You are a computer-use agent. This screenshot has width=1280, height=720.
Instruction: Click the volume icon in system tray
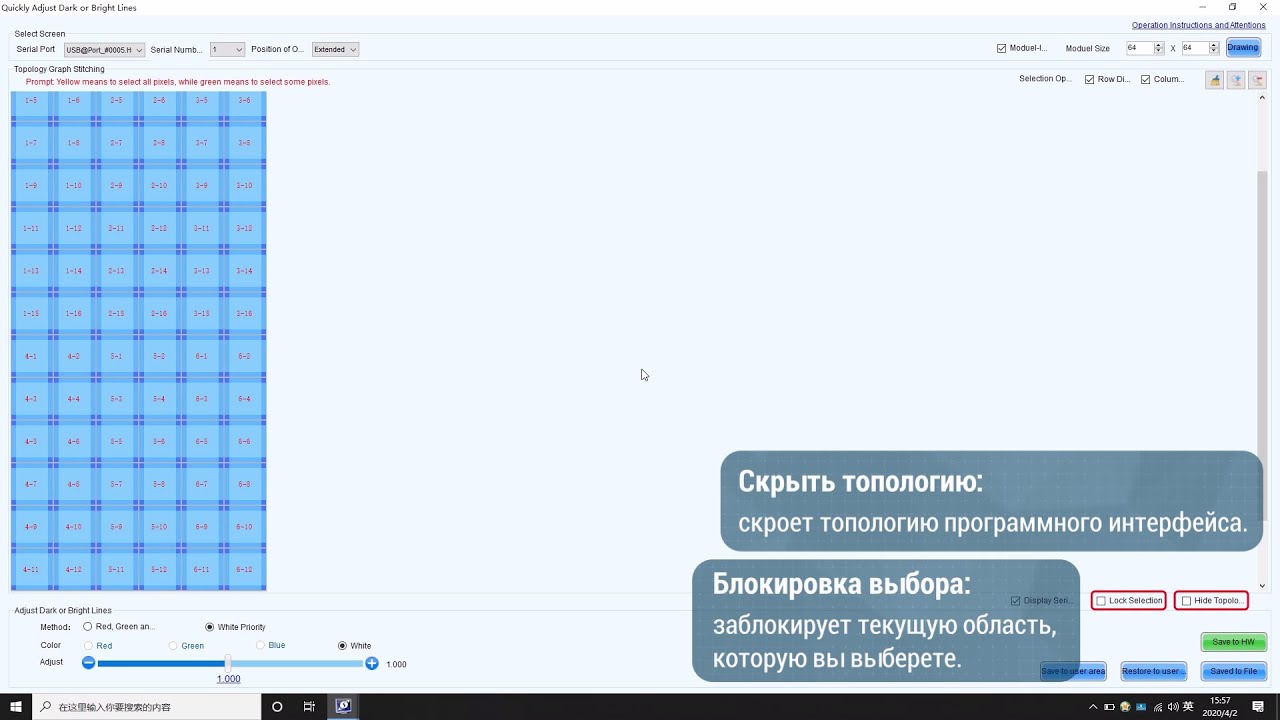(x=1173, y=707)
